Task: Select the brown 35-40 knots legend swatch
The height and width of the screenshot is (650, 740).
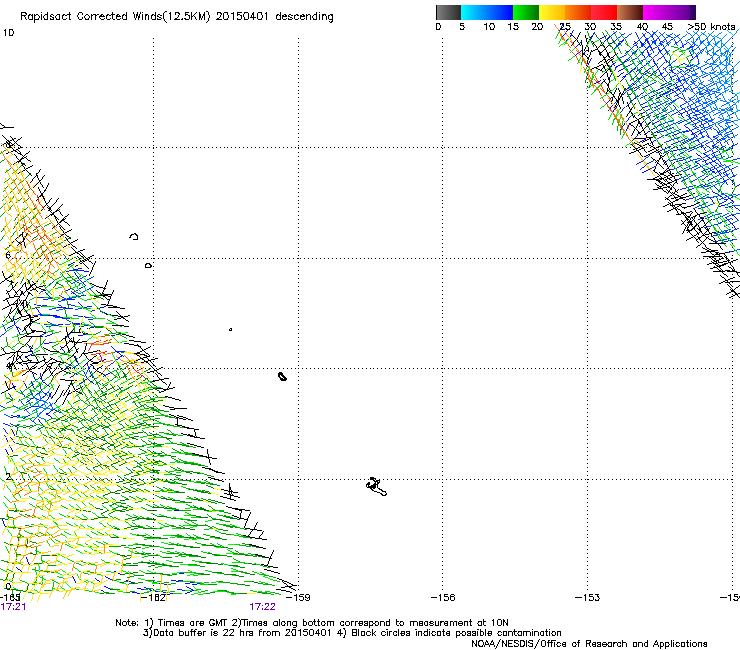Action: click(x=630, y=12)
